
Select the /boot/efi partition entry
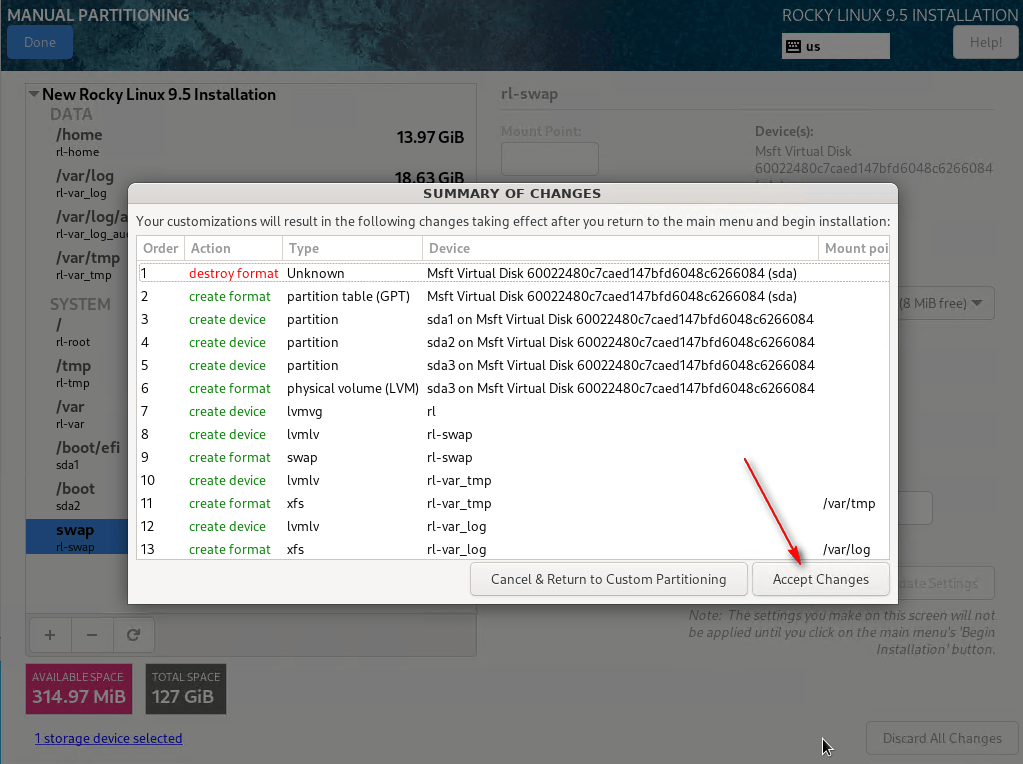click(80, 455)
